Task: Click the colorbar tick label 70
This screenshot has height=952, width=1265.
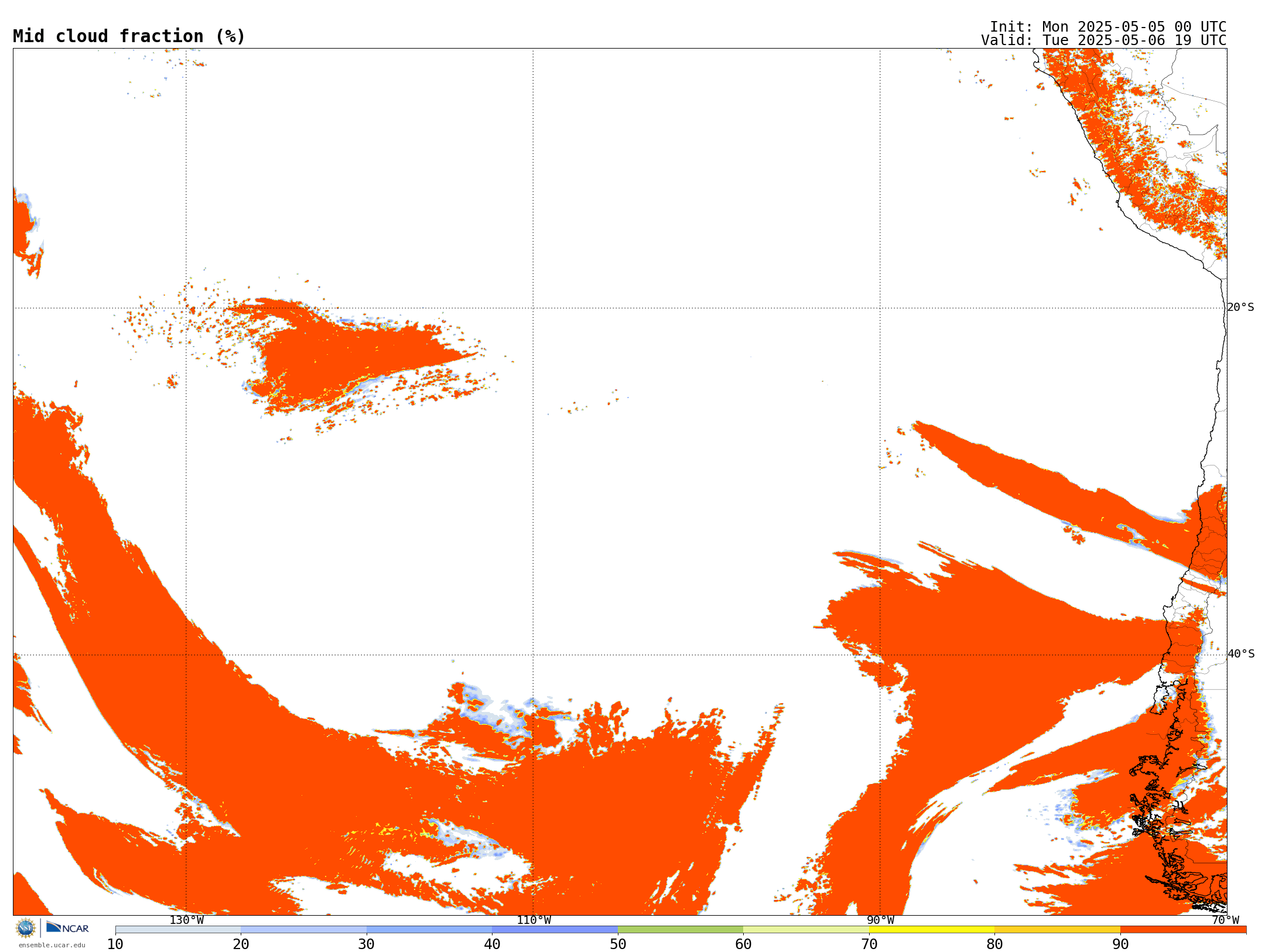Action: pyautogui.click(x=869, y=944)
